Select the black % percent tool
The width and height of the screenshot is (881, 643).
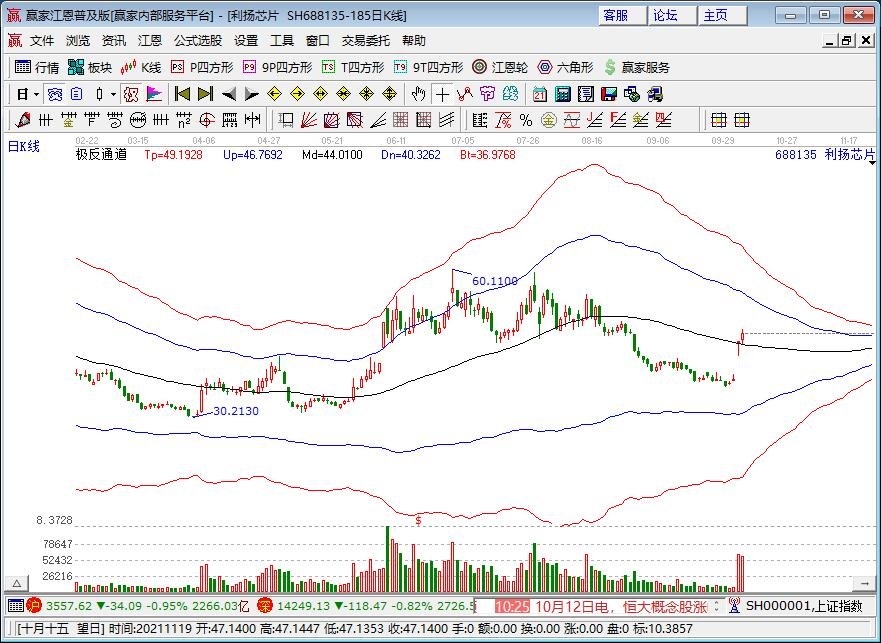(526, 120)
